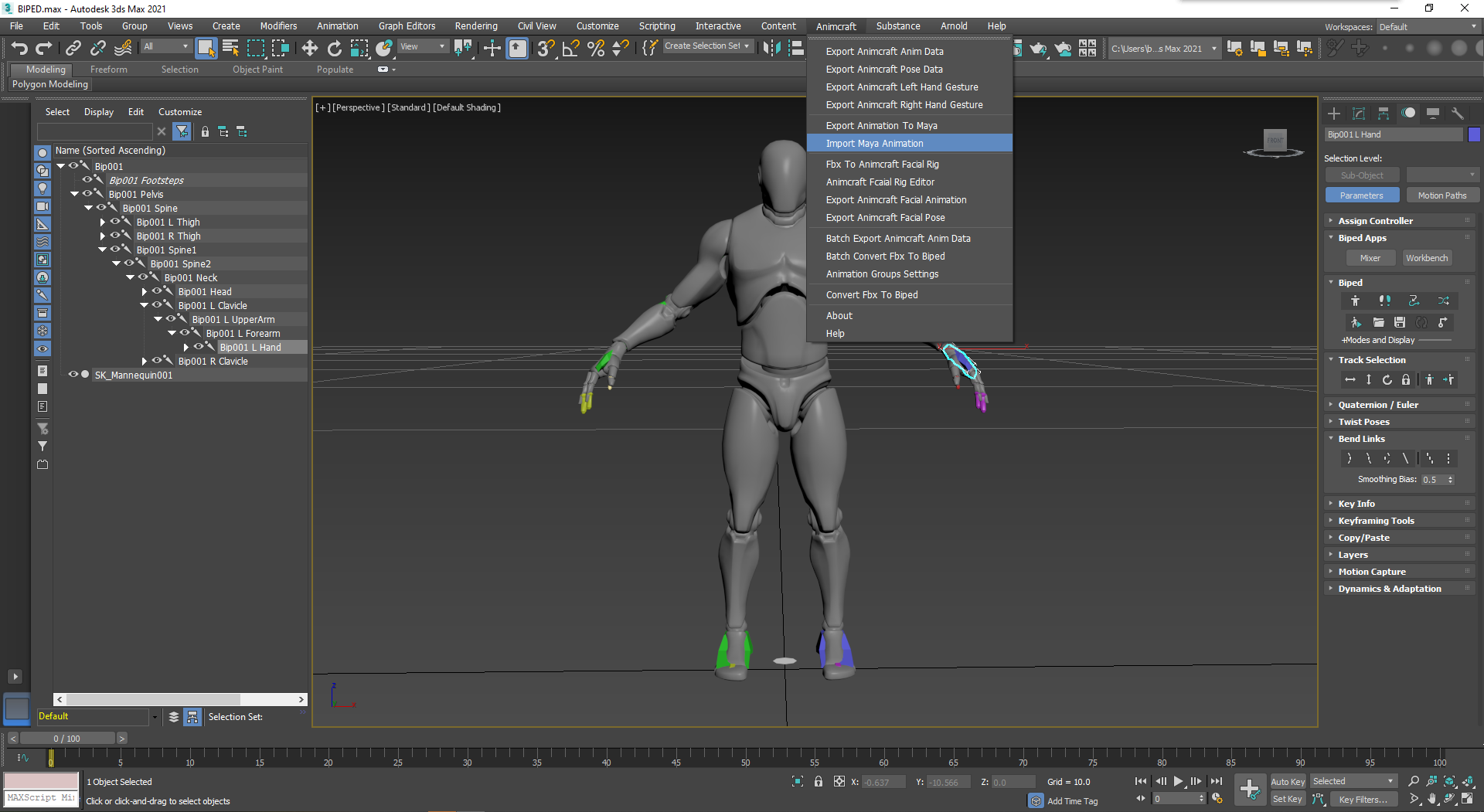Choose Export Animcraft Anim Data entry
The image size is (1484, 812).
910,52
